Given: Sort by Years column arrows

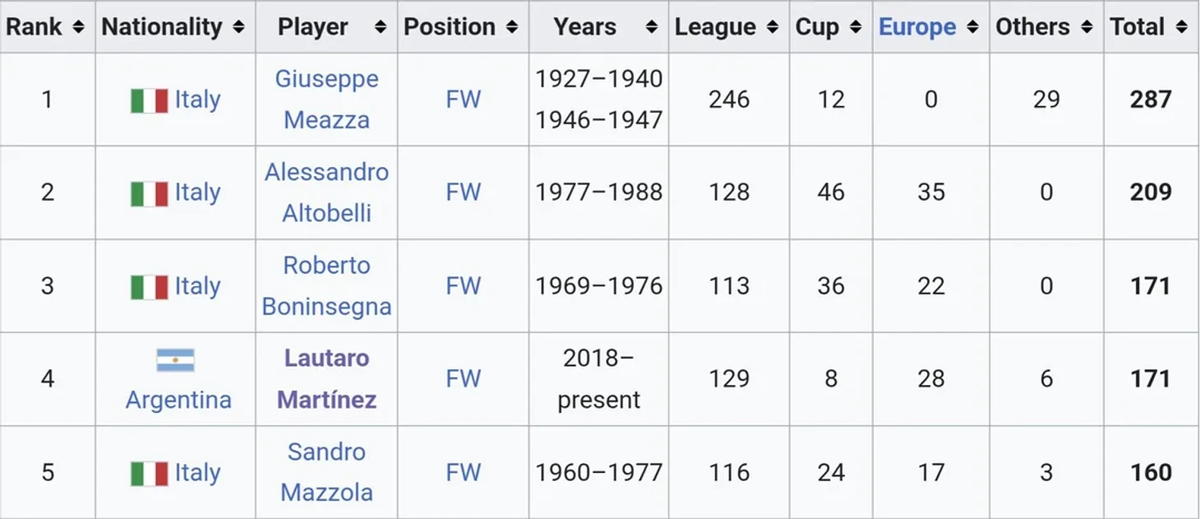Looking at the screenshot, I should pos(652,27).
